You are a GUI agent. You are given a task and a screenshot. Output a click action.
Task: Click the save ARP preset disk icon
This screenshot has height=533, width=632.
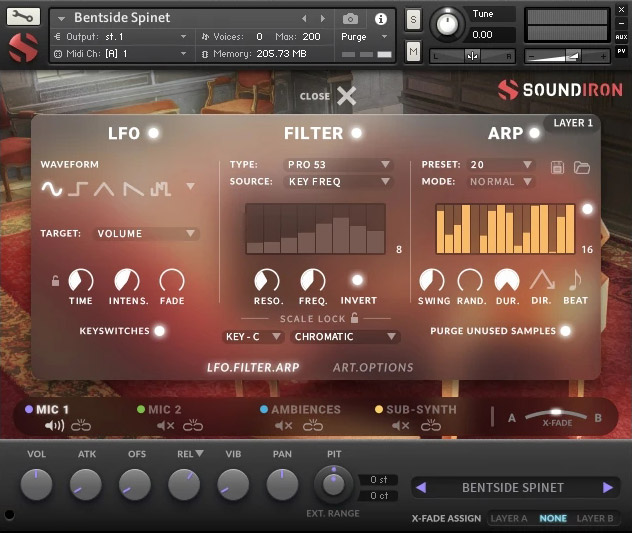558,166
